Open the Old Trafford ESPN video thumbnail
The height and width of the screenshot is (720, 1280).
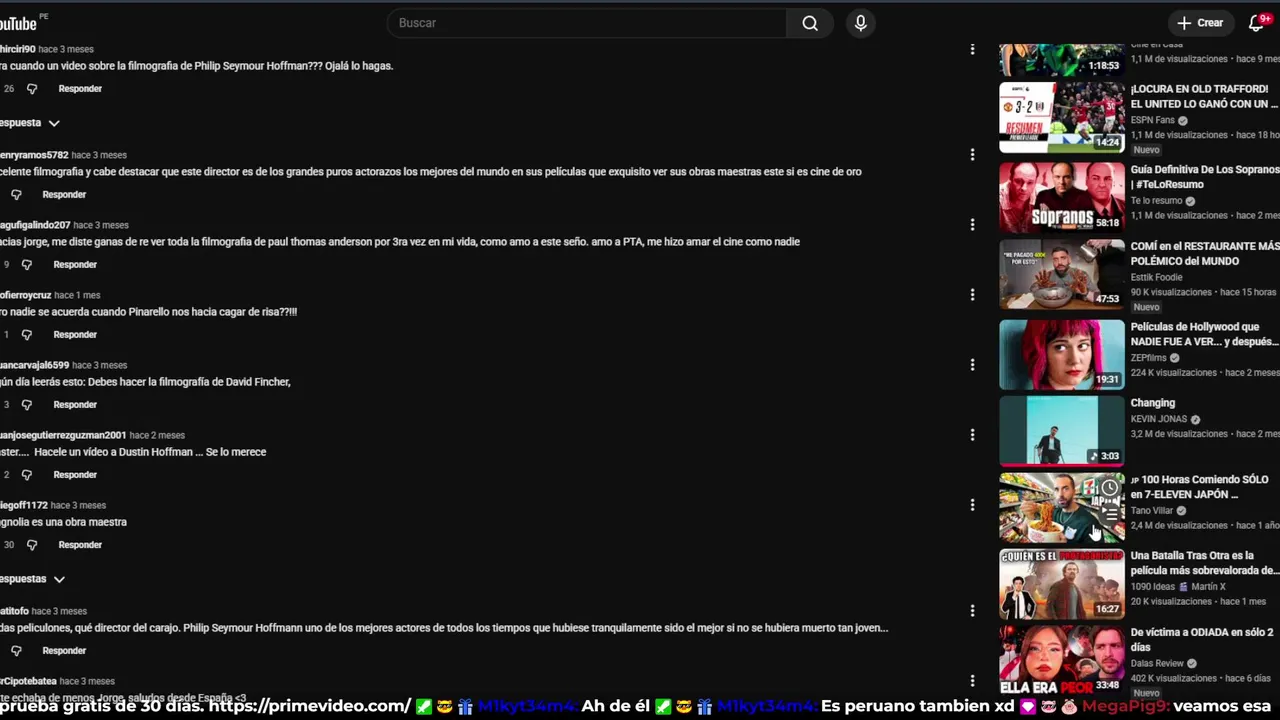pos(1062,117)
